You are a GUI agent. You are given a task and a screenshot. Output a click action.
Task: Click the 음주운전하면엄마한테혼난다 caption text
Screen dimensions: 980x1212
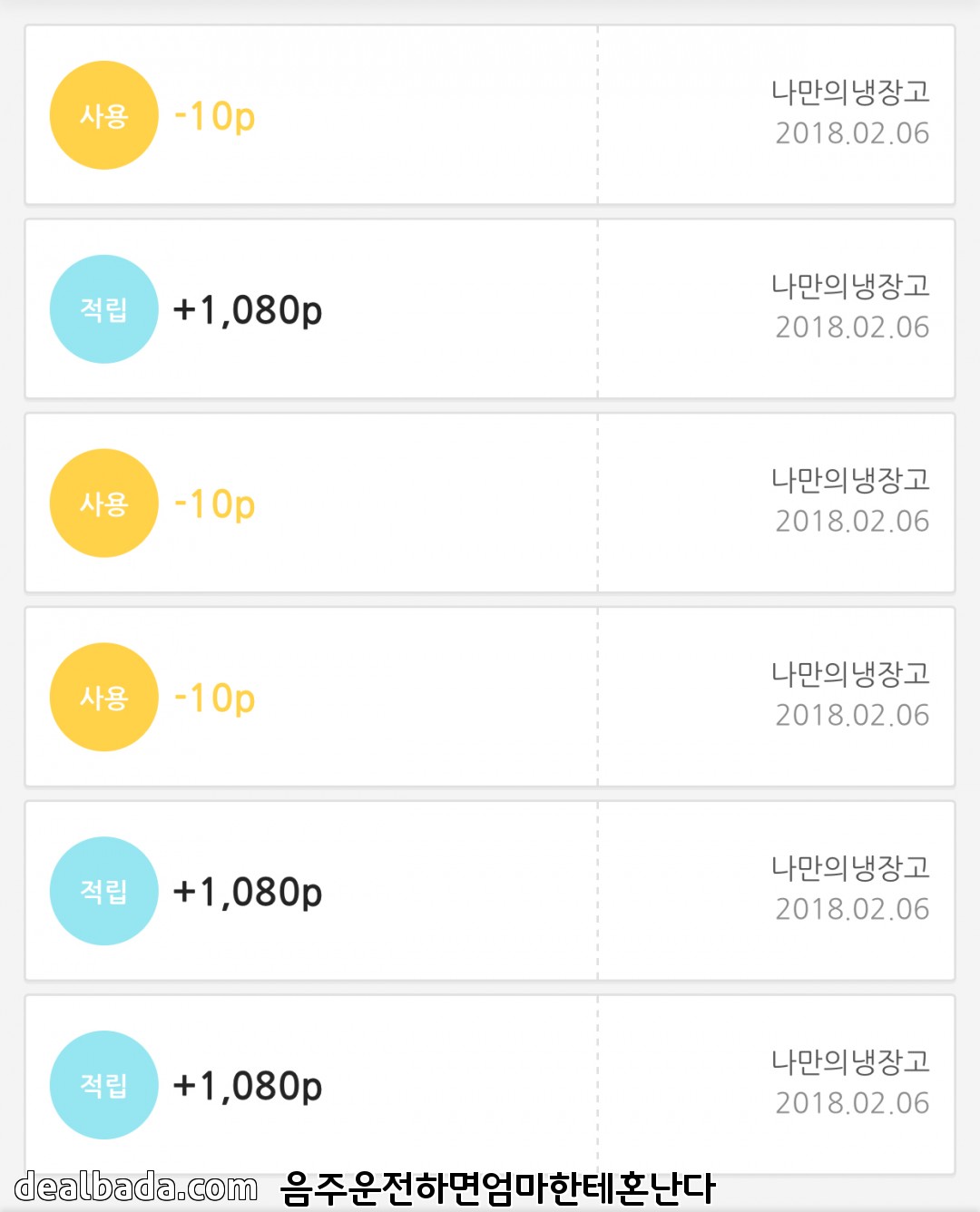[x=497, y=1188]
